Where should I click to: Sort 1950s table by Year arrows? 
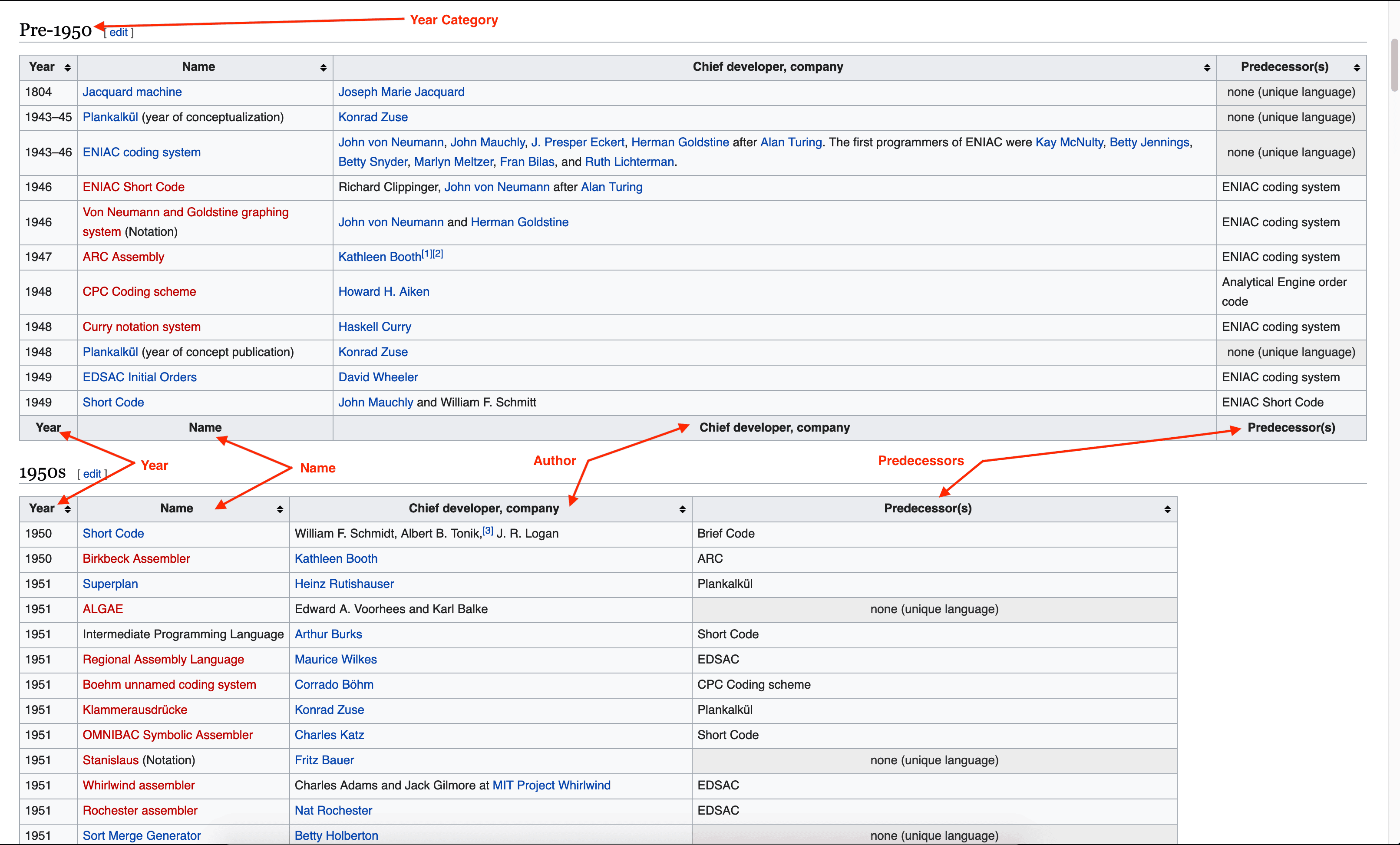[68, 509]
